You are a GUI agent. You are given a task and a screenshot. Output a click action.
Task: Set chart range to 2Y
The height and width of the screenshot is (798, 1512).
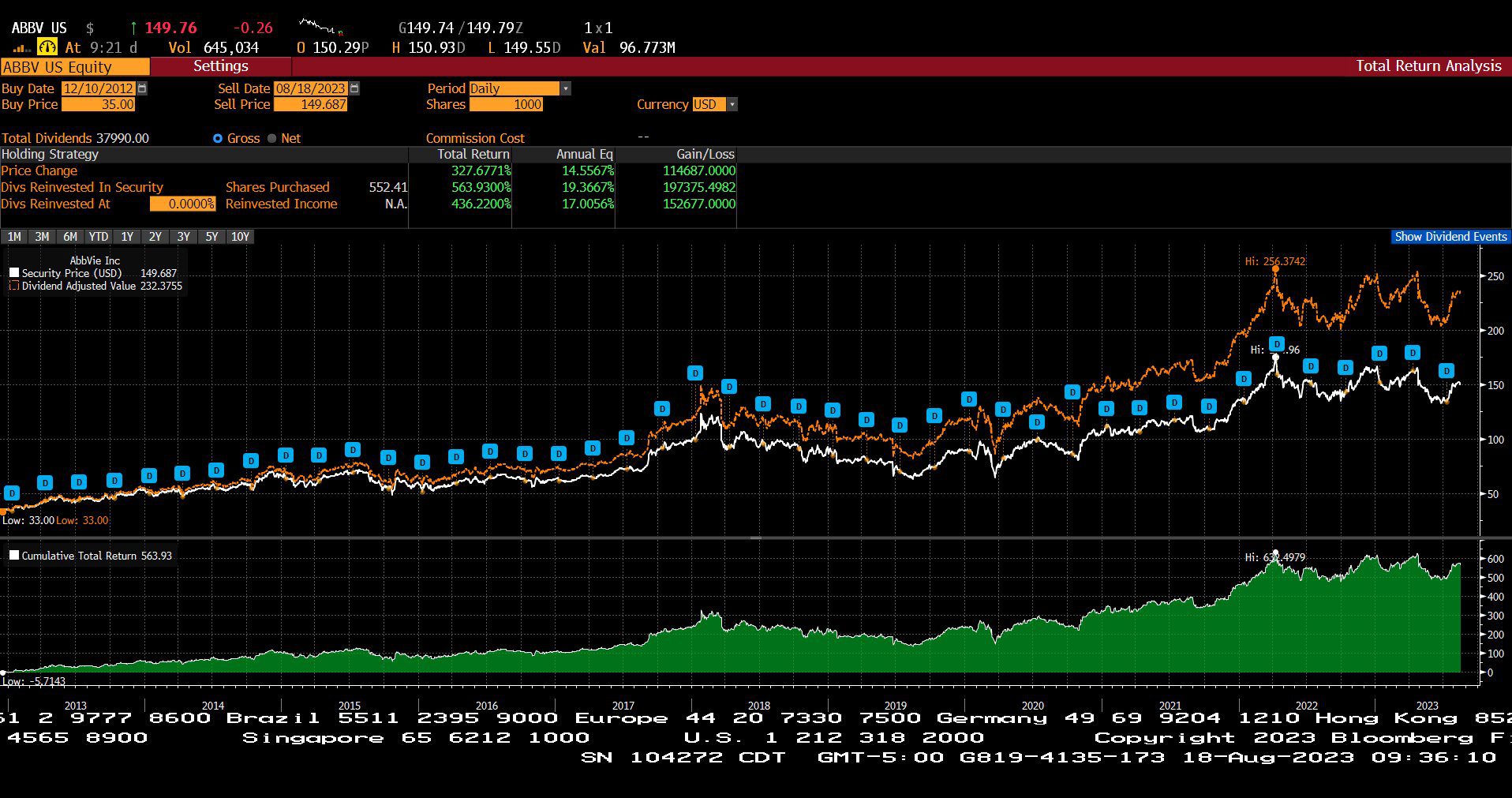pyautogui.click(x=155, y=237)
